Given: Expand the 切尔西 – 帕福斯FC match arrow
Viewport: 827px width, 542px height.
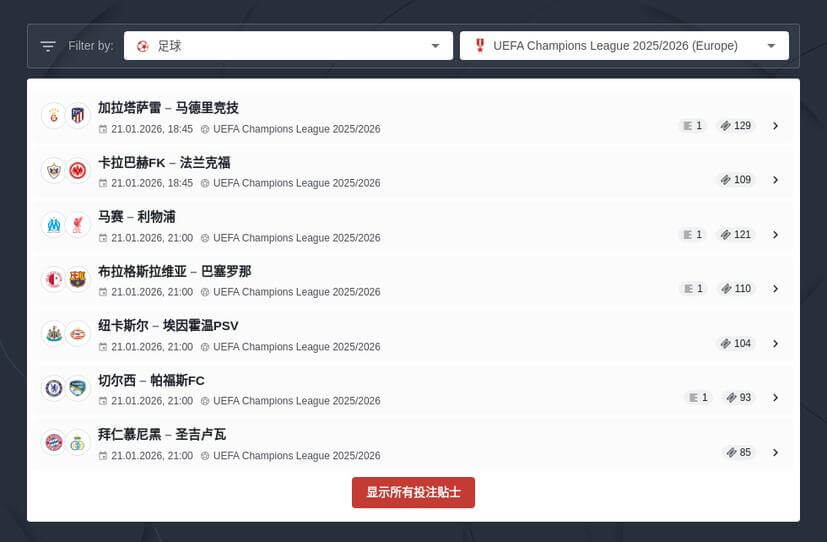Looking at the screenshot, I should coord(775,398).
